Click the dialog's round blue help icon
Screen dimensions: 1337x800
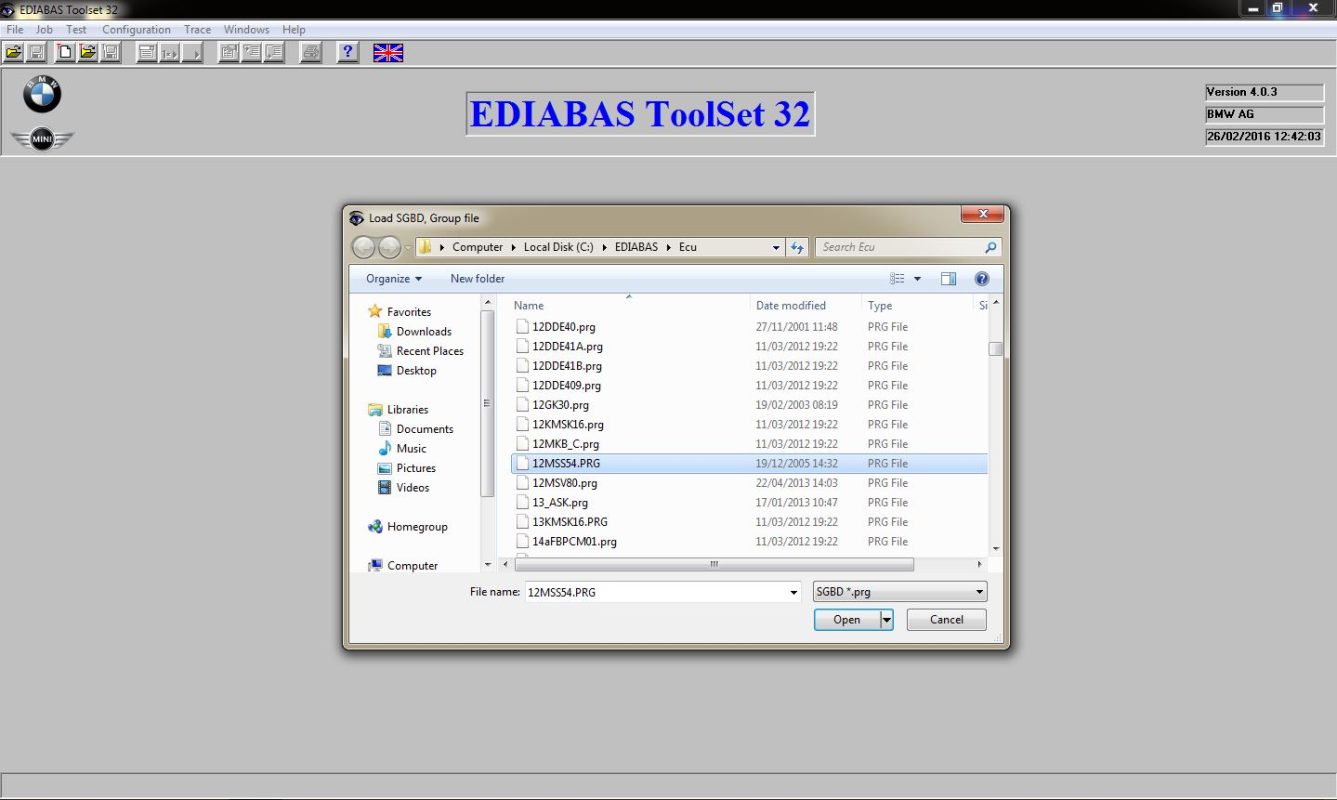click(982, 279)
